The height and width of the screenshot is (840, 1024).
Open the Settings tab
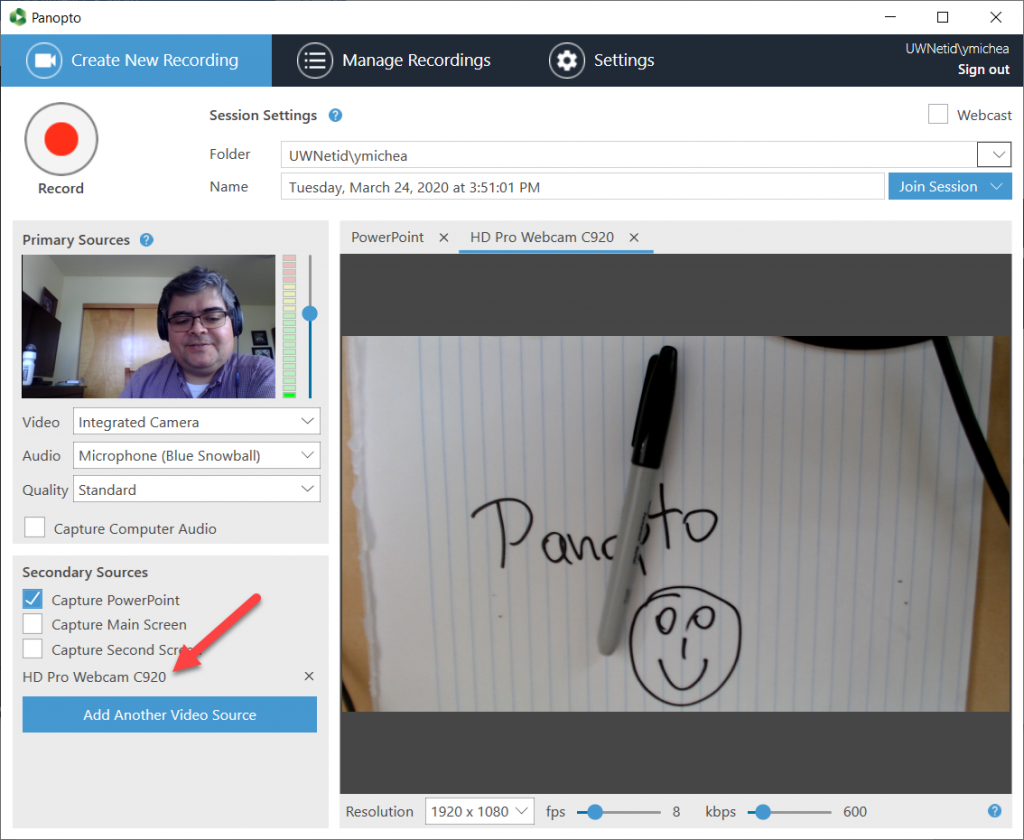(x=601, y=61)
